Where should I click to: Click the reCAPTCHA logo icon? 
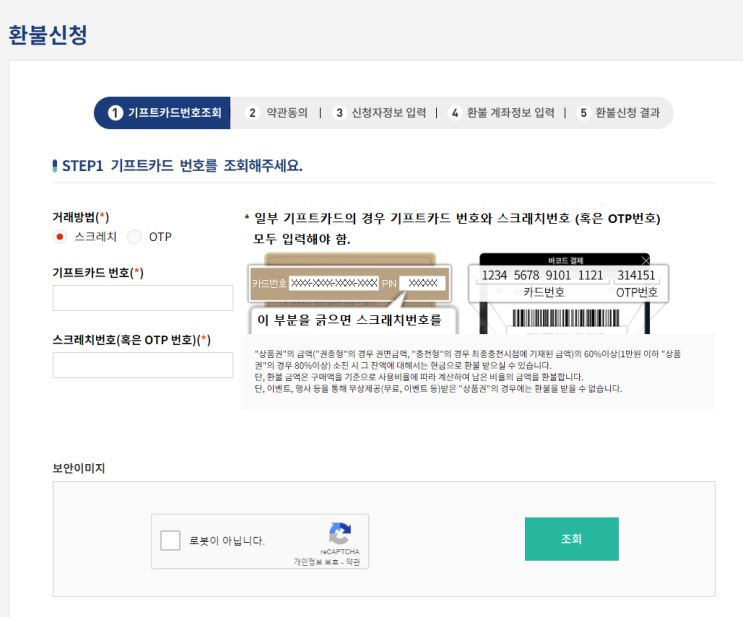(x=340, y=533)
